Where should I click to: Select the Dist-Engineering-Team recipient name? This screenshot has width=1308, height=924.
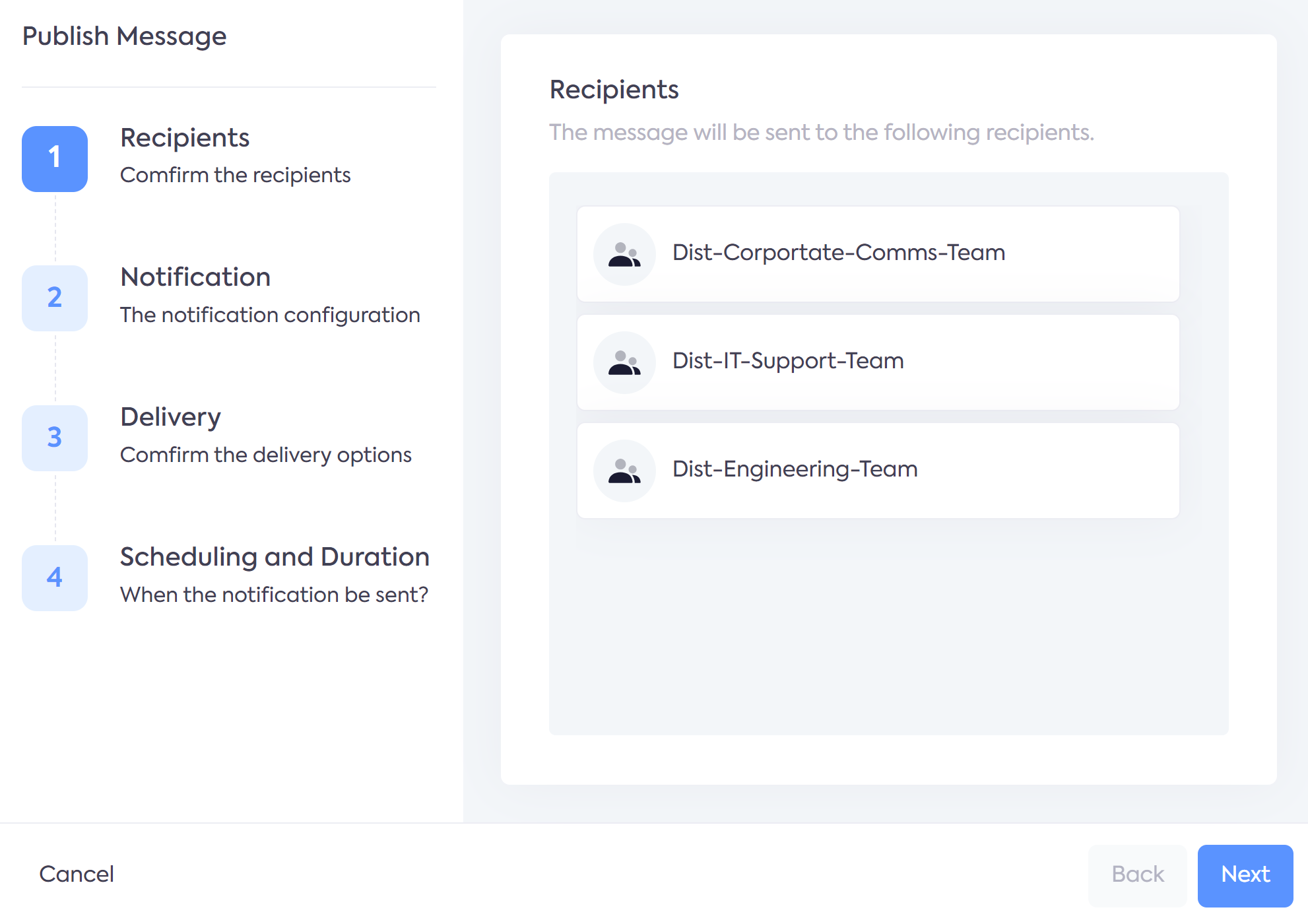pyautogui.click(x=795, y=469)
